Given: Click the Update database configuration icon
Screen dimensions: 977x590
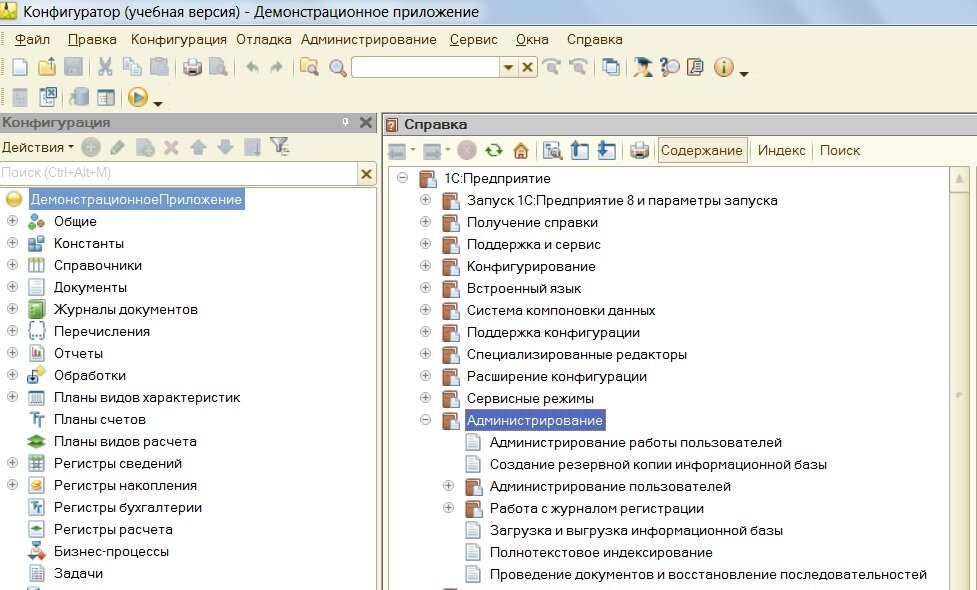Looking at the screenshot, I should pyautogui.click(x=79, y=97).
